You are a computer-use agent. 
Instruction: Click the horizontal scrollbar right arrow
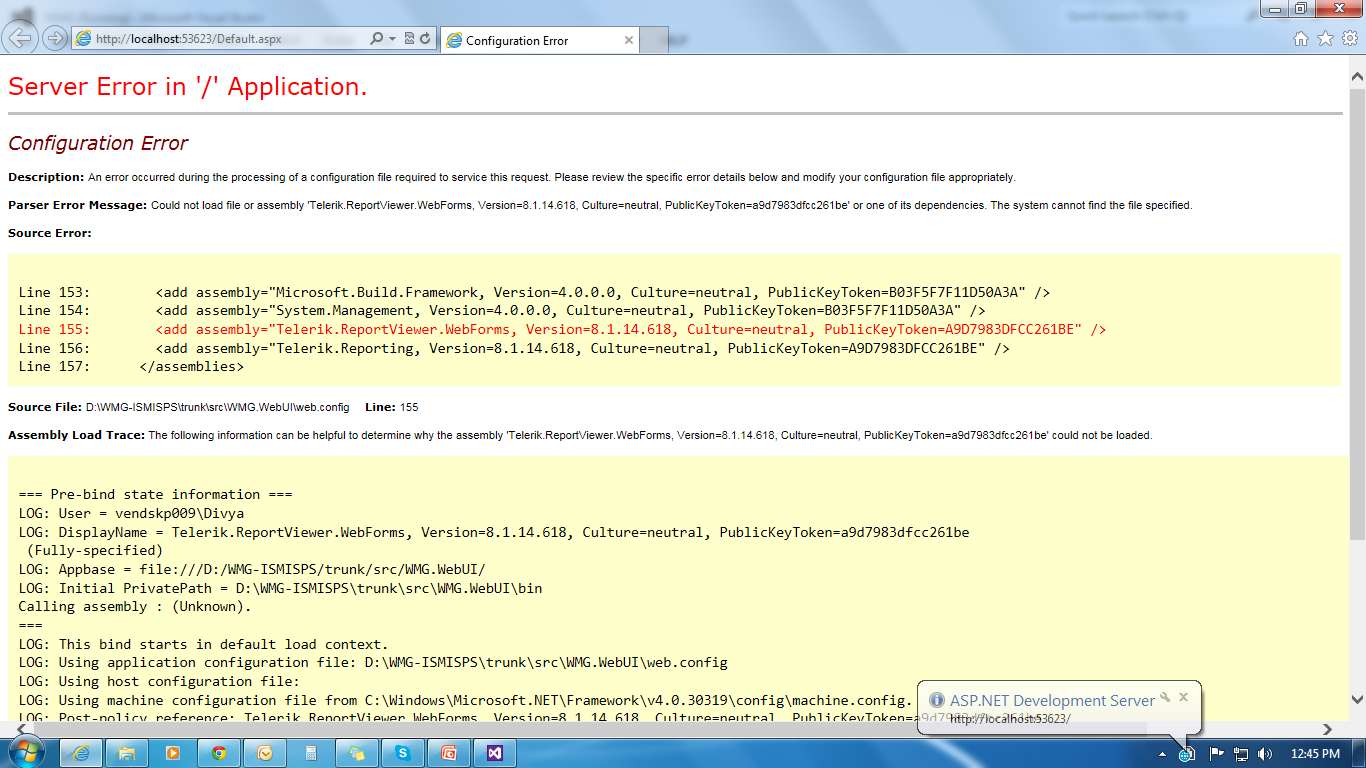[1328, 729]
